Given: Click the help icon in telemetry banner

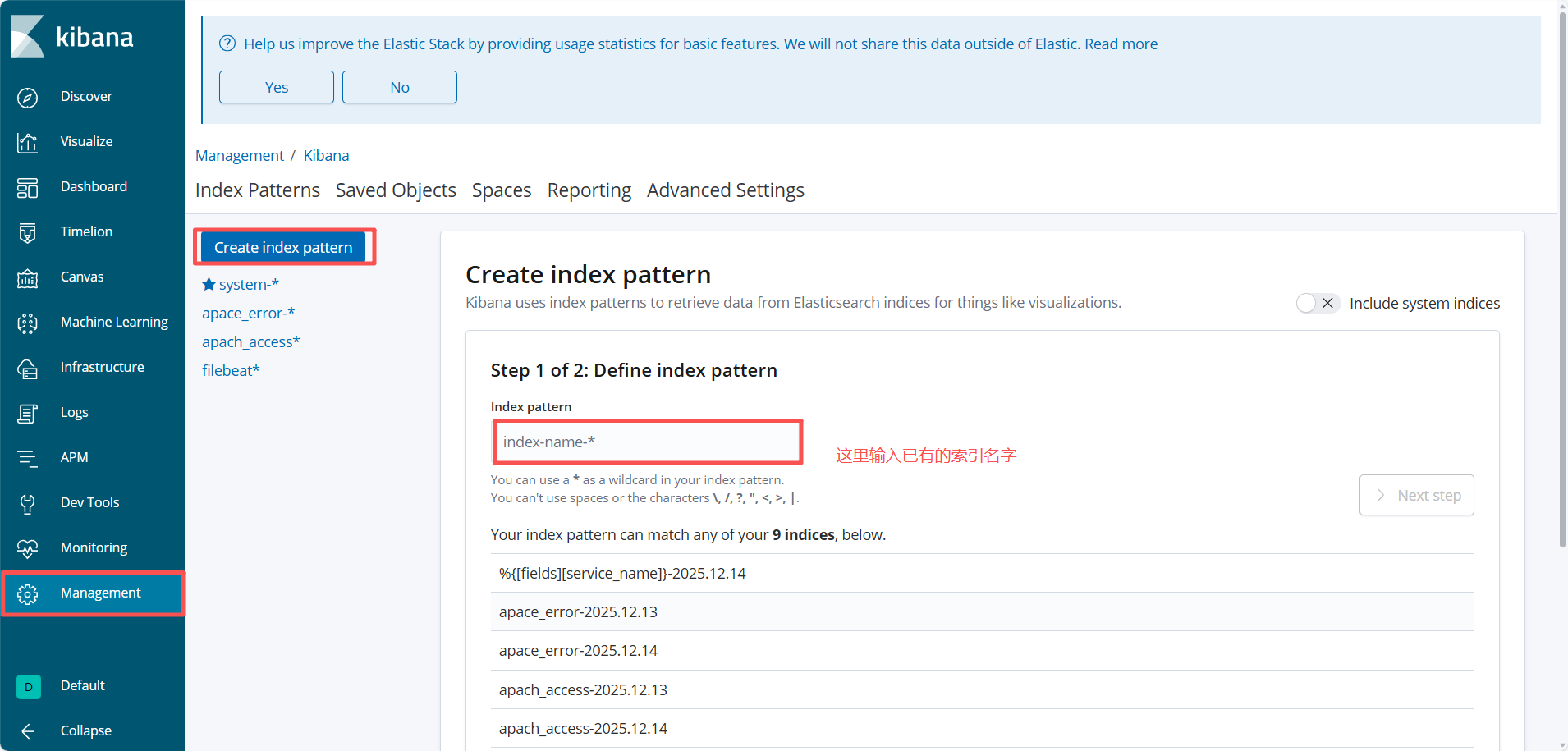Looking at the screenshot, I should [227, 44].
